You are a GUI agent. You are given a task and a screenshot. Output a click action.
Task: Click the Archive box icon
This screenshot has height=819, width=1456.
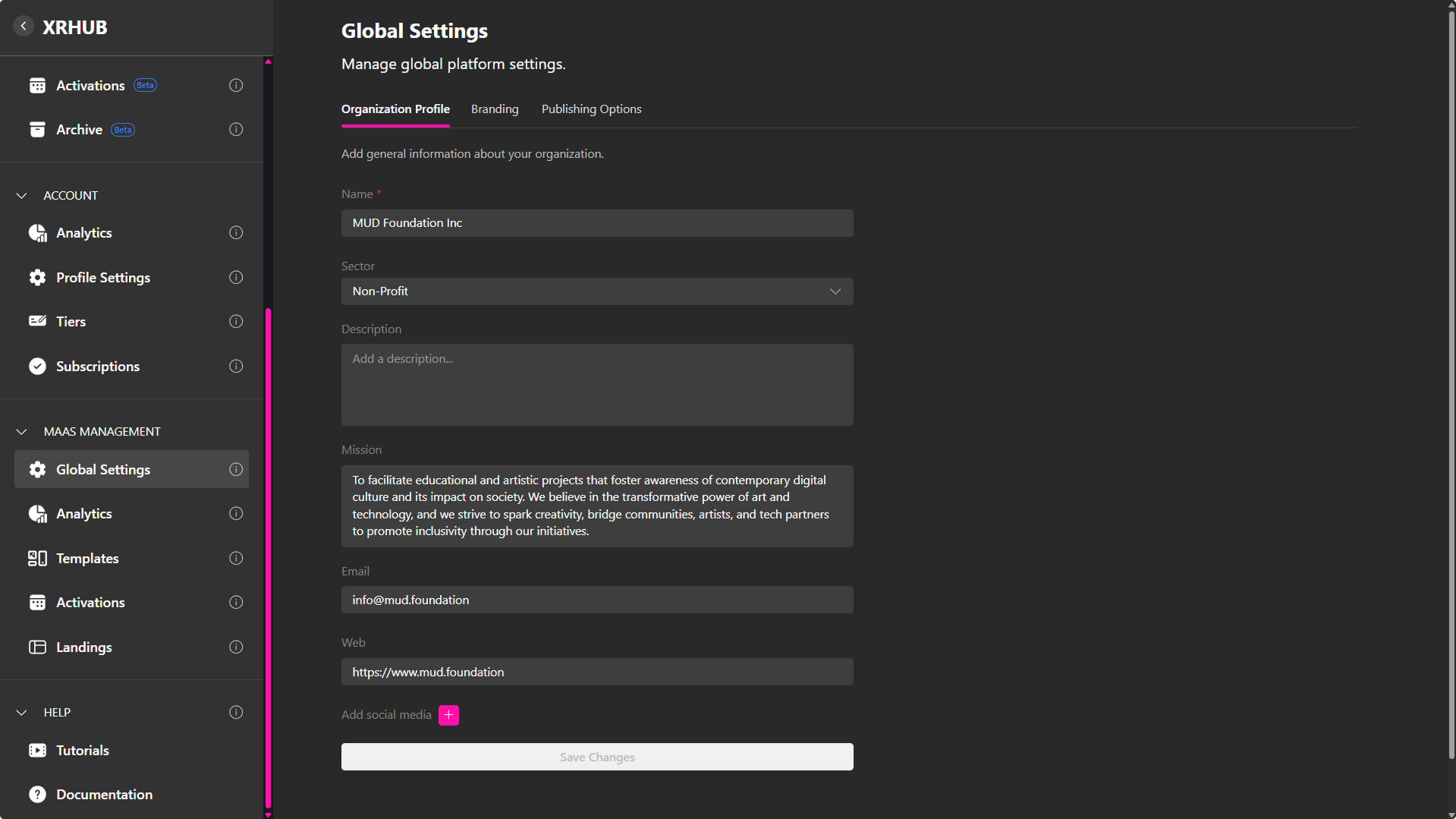[37, 130]
